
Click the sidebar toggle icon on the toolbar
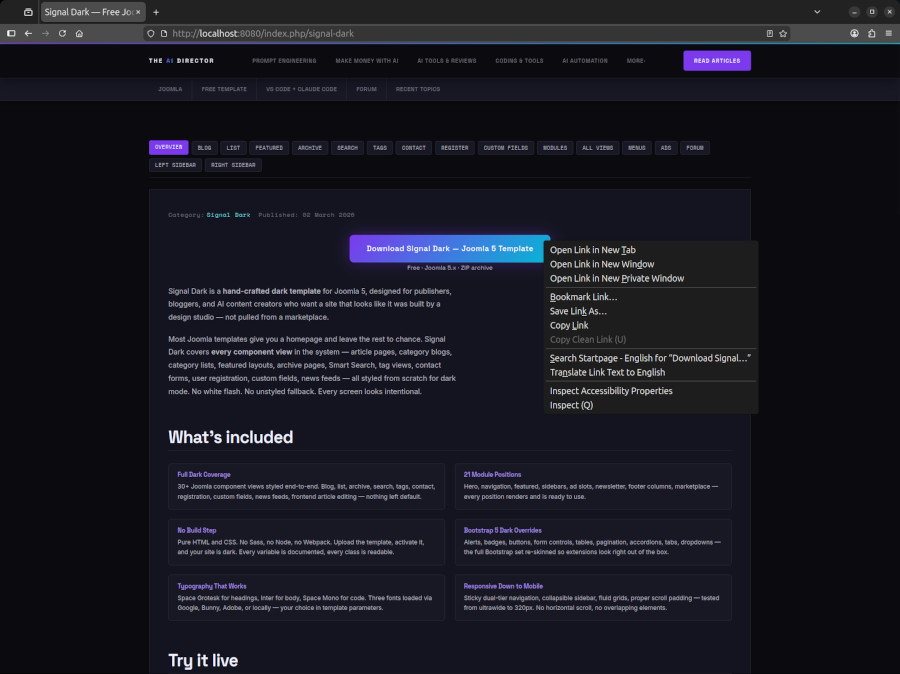click(10, 33)
